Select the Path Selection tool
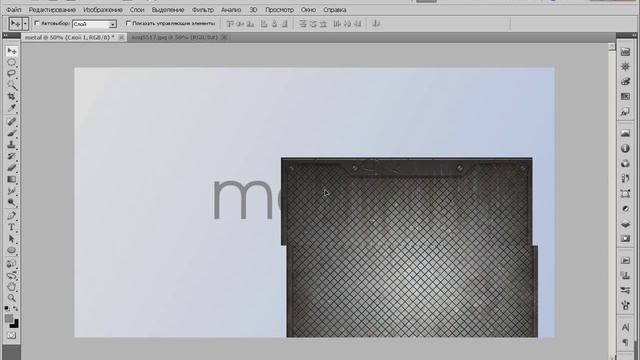 click(11, 239)
